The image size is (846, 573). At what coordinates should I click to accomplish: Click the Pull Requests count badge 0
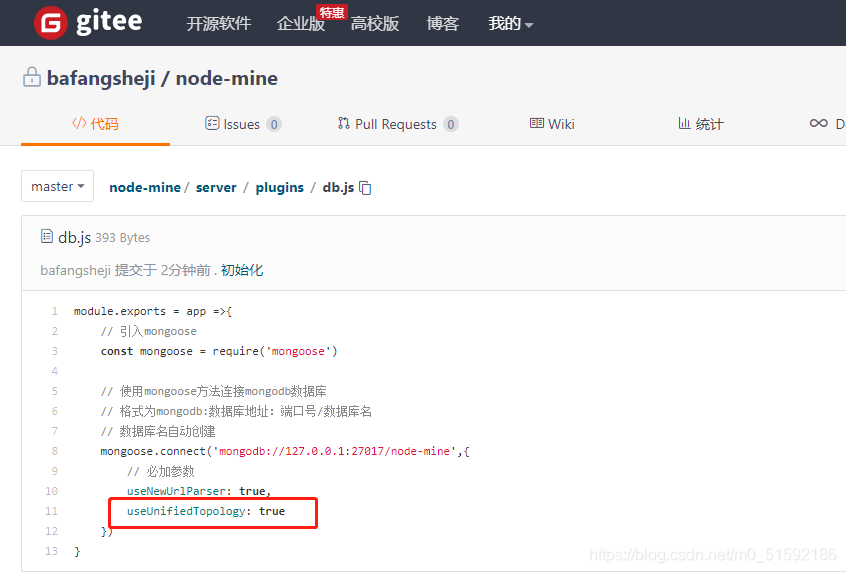(451, 124)
